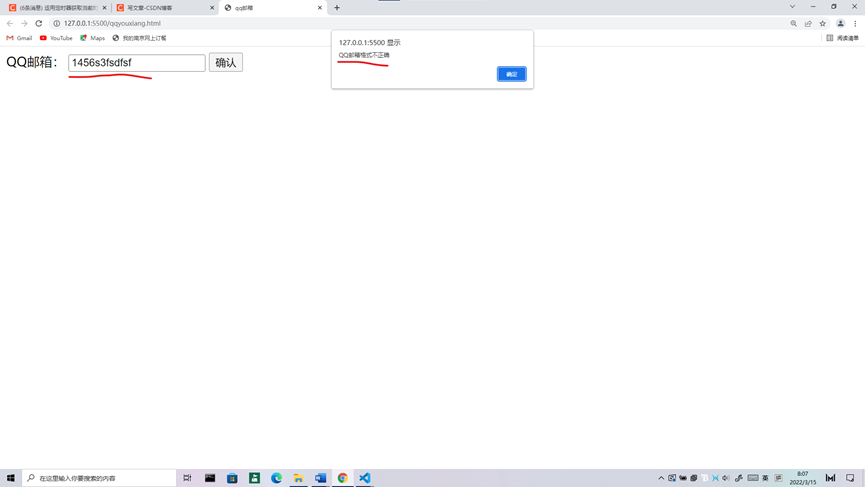Viewport: 865px width, 487px height.
Task: Go forward using browser forward arrow
Action: pos(24,23)
